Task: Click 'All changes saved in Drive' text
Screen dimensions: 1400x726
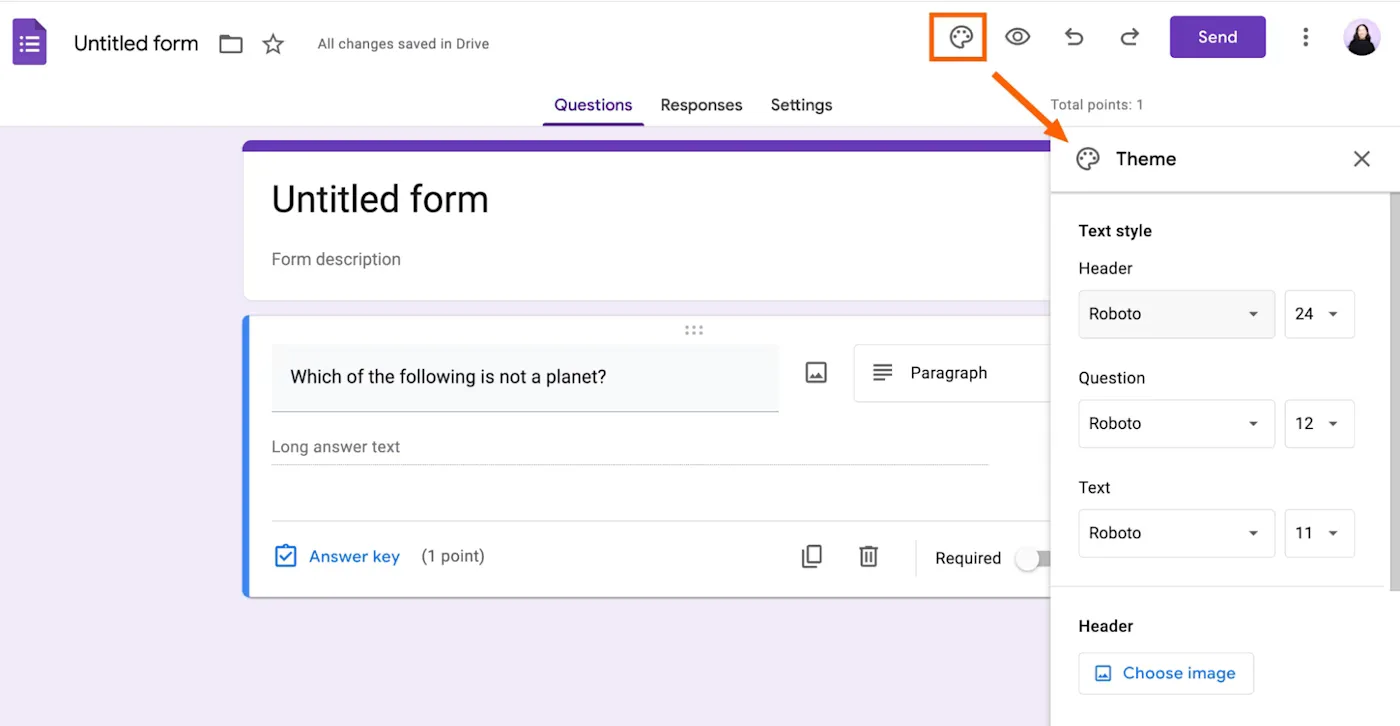Action: point(403,44)
